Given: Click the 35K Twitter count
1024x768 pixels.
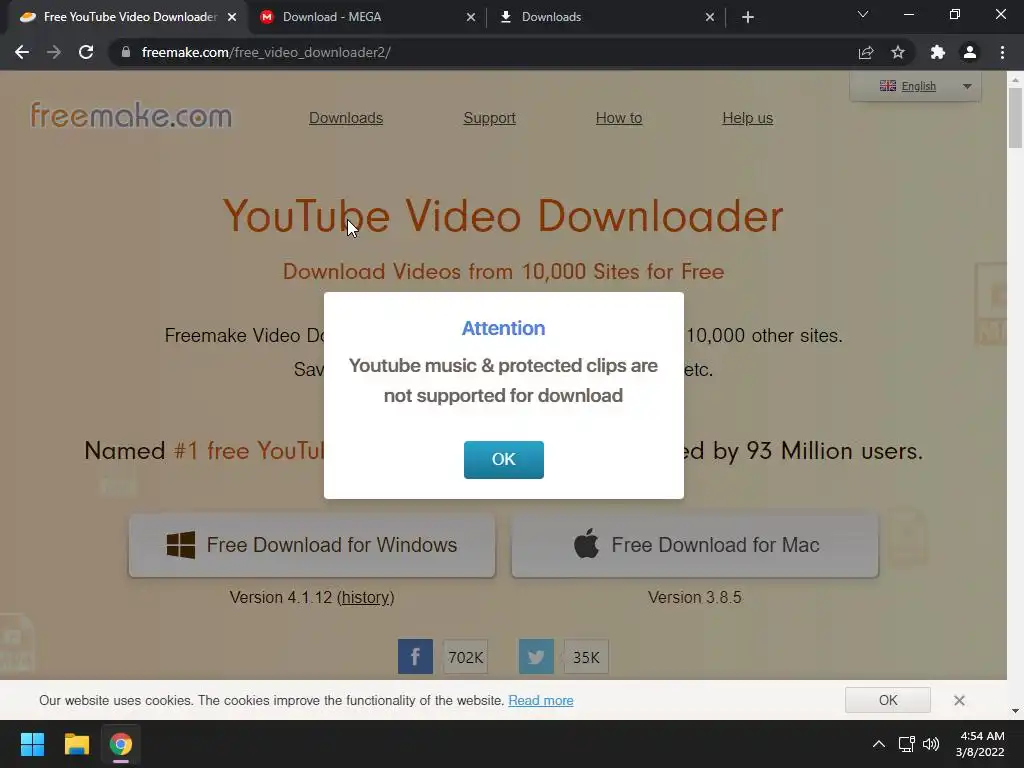Looking at the screenshot, I should point(586,657).
